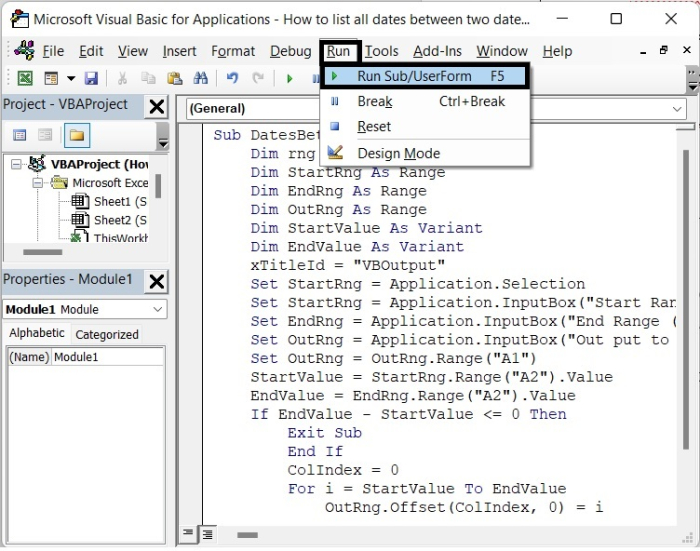
Task: Choose Break from the Run menu
Action: [425, 102]
